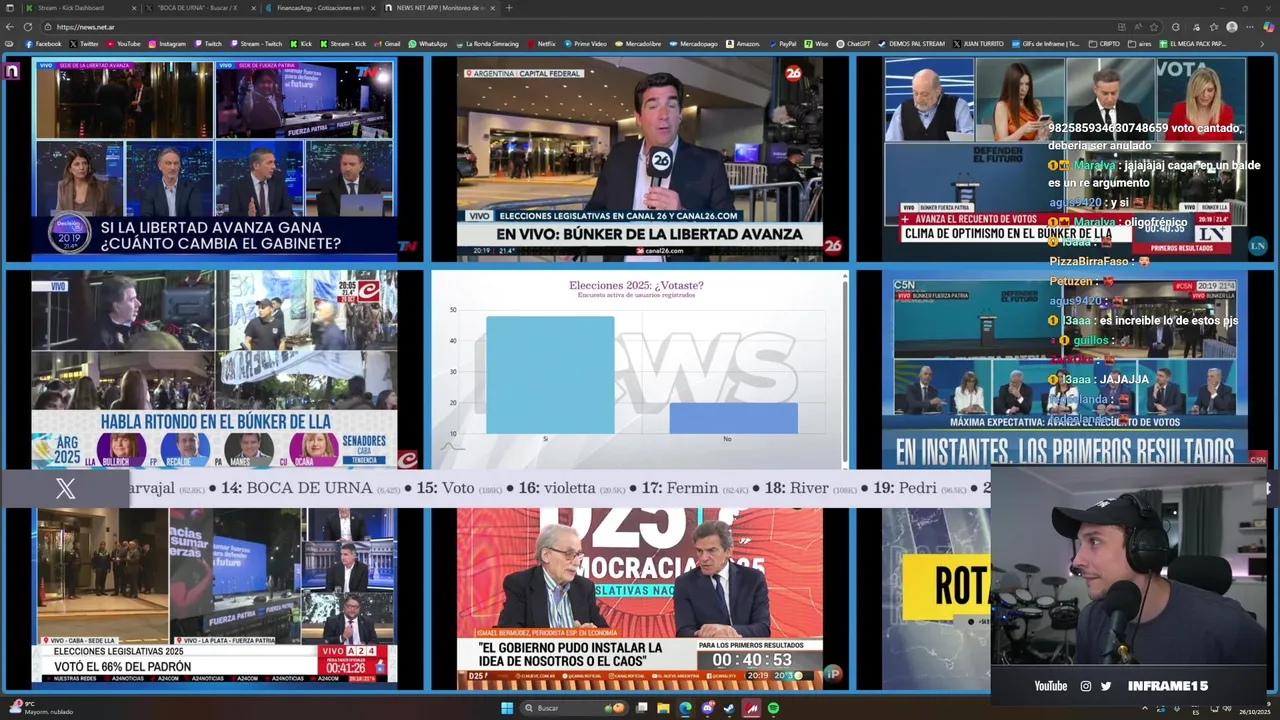The image size is (1280, 720).
Task: Open the ChatGPT bookmark
Action: (853, 44)
